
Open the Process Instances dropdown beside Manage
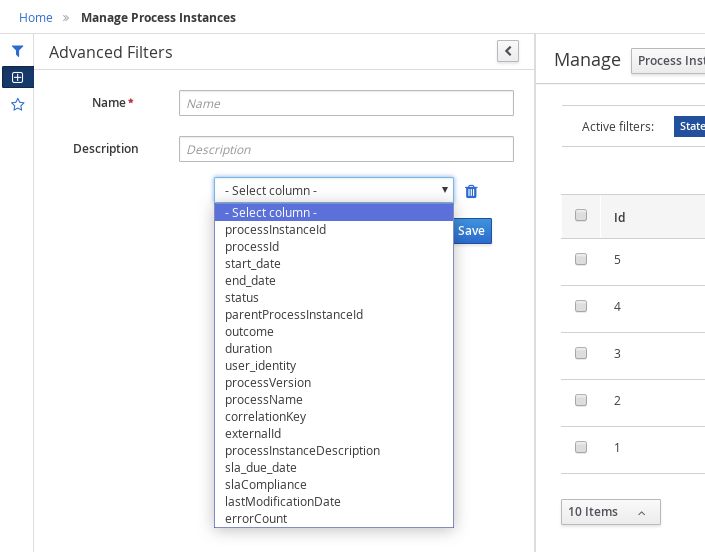pyautogui.click(x=668, y=61)
